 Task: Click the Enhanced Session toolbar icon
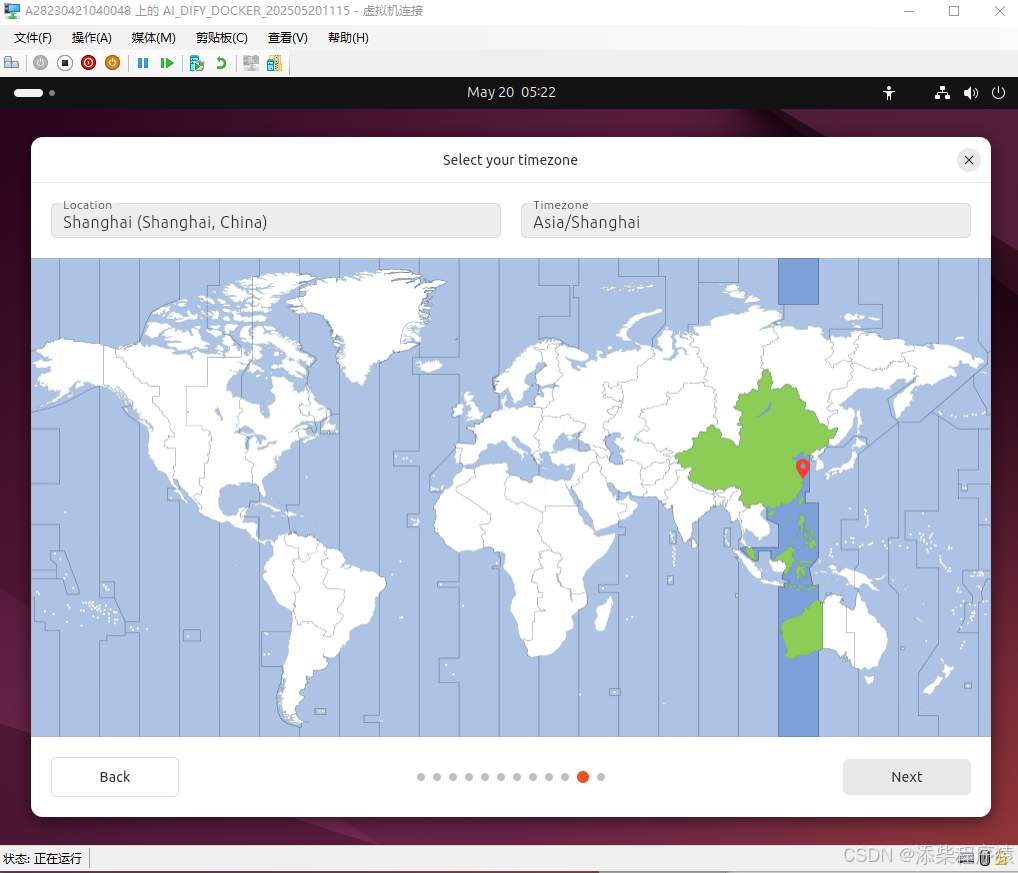click(251, 63)
